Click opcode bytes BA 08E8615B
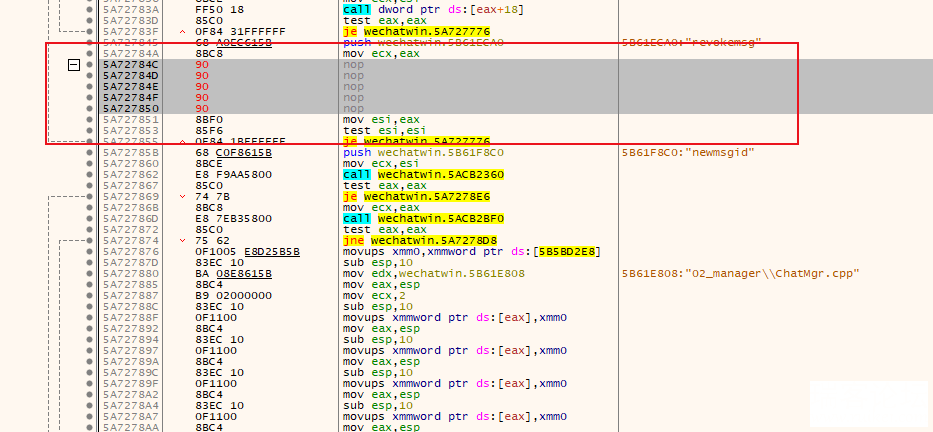This screenshot has height=432, width=933. [x=233, y=274]
